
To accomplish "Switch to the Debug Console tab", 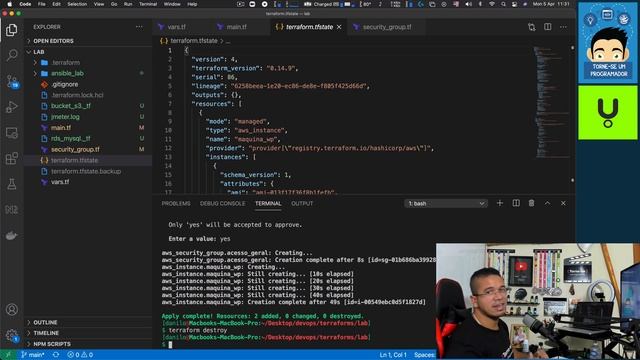I will point(222,203).
